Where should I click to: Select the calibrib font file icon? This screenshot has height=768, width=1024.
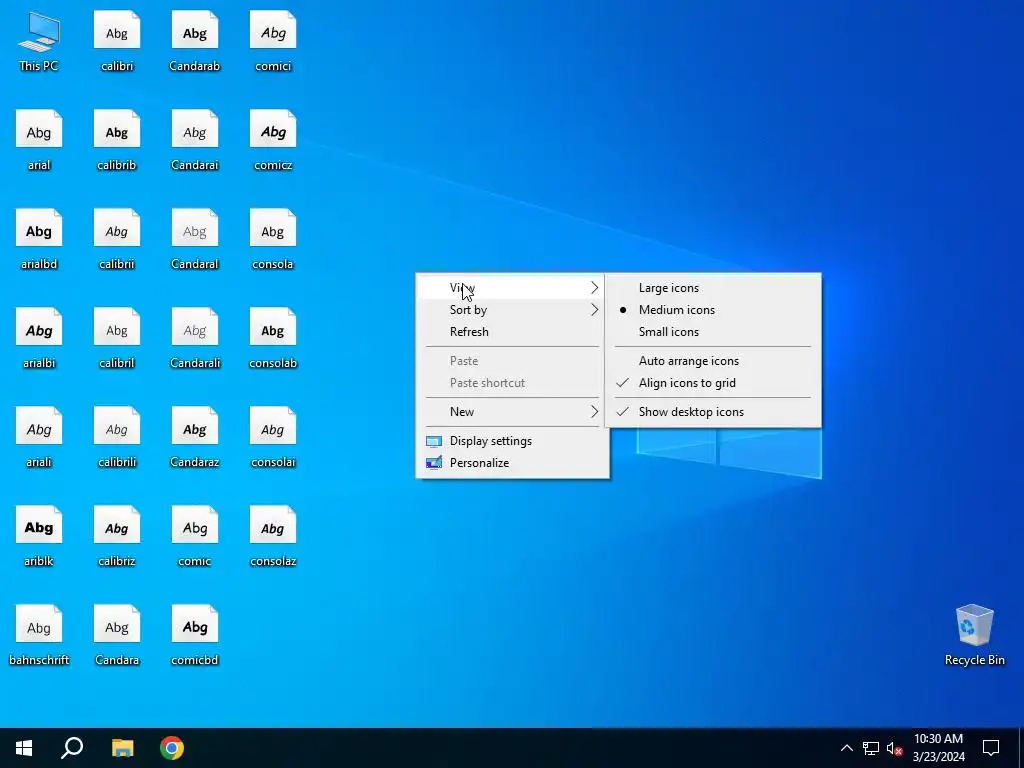tap(117, 140)
